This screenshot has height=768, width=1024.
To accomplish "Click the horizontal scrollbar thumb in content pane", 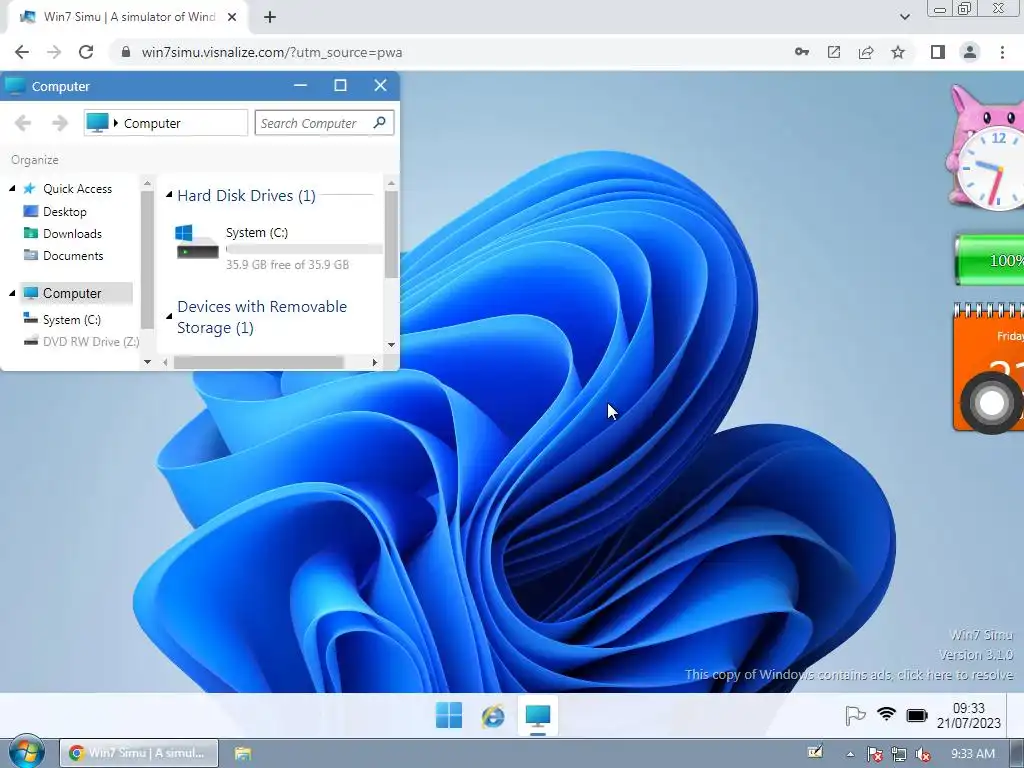I will tap(259, 362).
